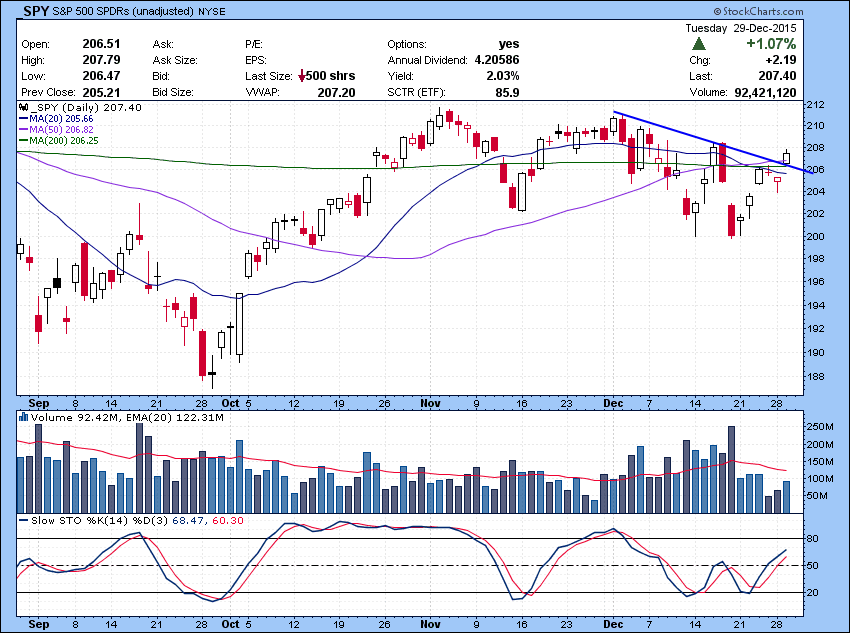Click the +1.07% percent change
Image resolution: width=850 pixels, height=633 pixels.
771,44
